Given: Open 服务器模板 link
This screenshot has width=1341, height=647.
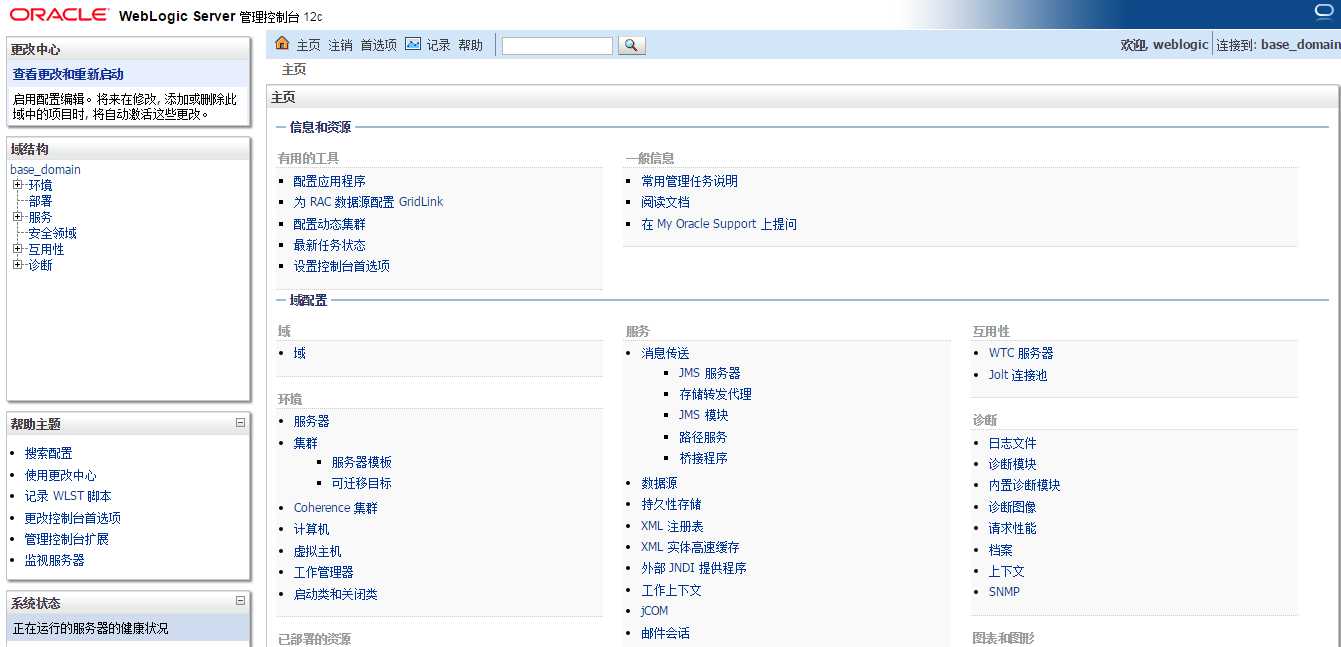Looking at the screenshot, I should point(361,462).
